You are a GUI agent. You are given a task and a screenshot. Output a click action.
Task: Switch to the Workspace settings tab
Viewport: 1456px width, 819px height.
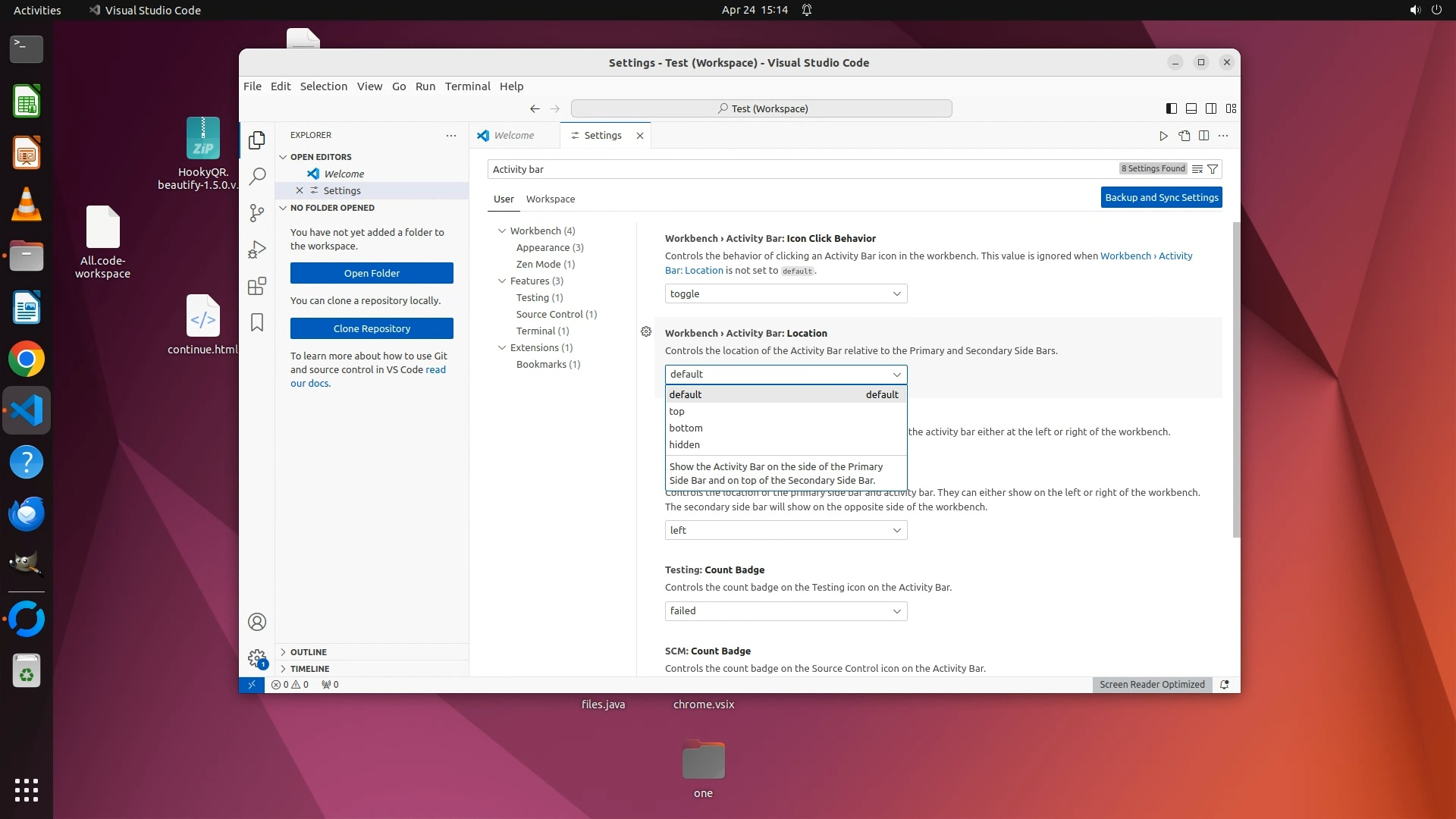pos(551,199)
